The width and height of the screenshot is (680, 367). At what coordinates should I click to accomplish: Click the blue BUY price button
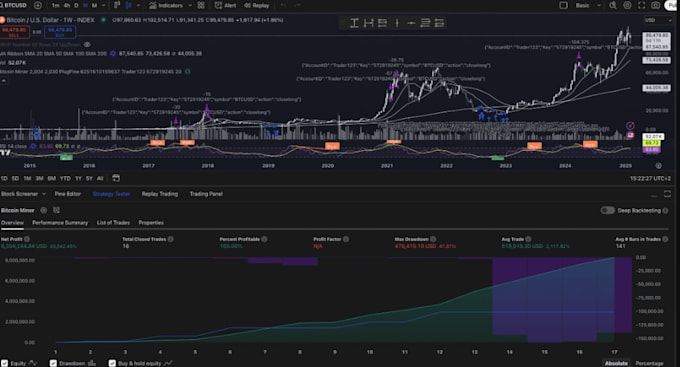[60, 32]
